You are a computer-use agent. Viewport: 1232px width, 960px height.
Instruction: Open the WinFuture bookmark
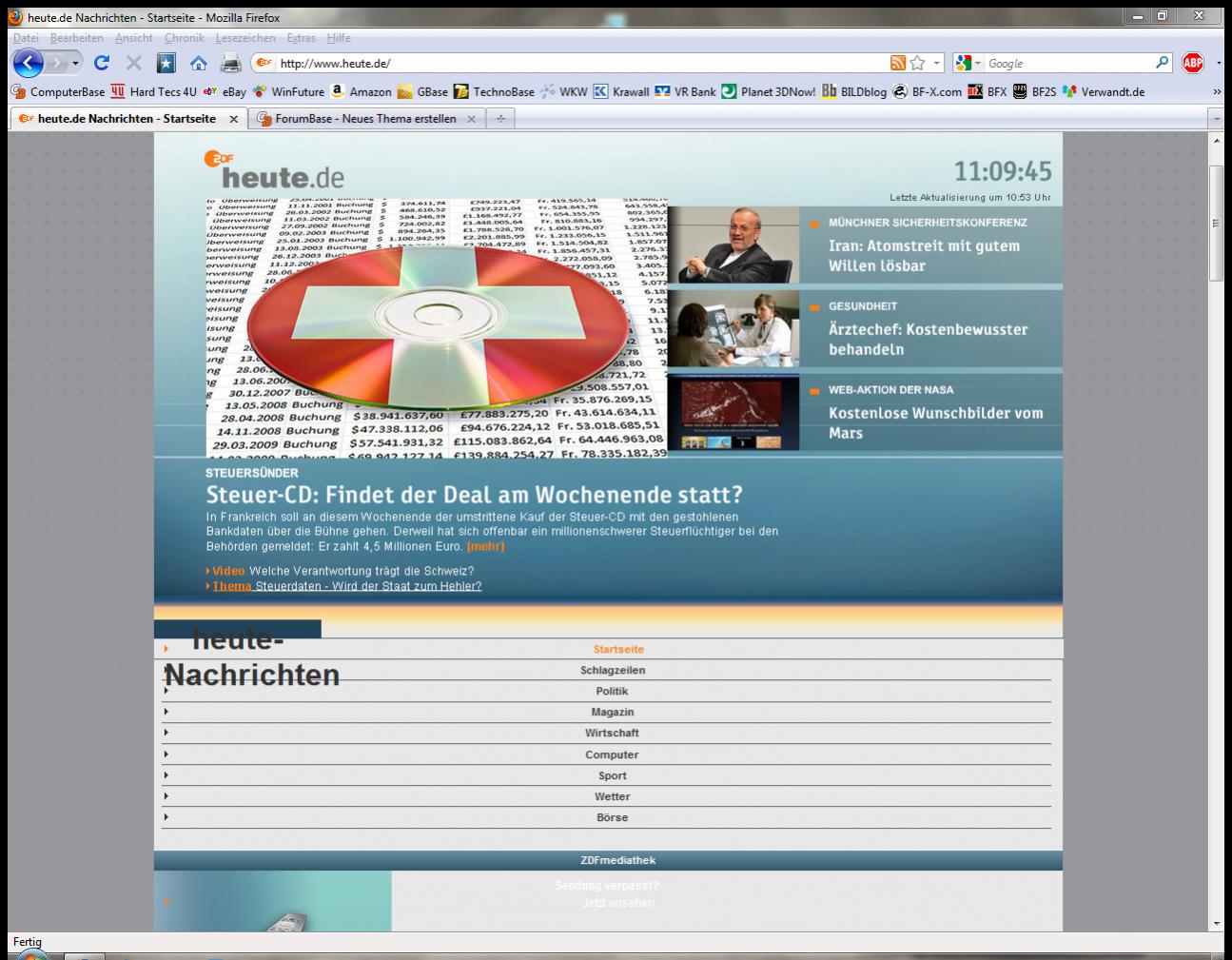[288, 92]
